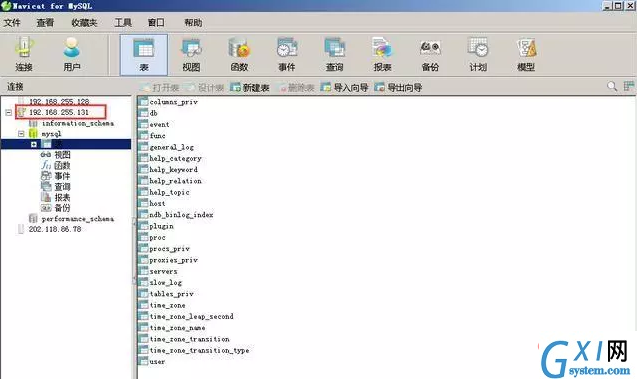Image resolution: width=637 pixels, height=379 pixels.
Task: Launch 导入向导 (Import Wizard)
Action: click(344, 87)
